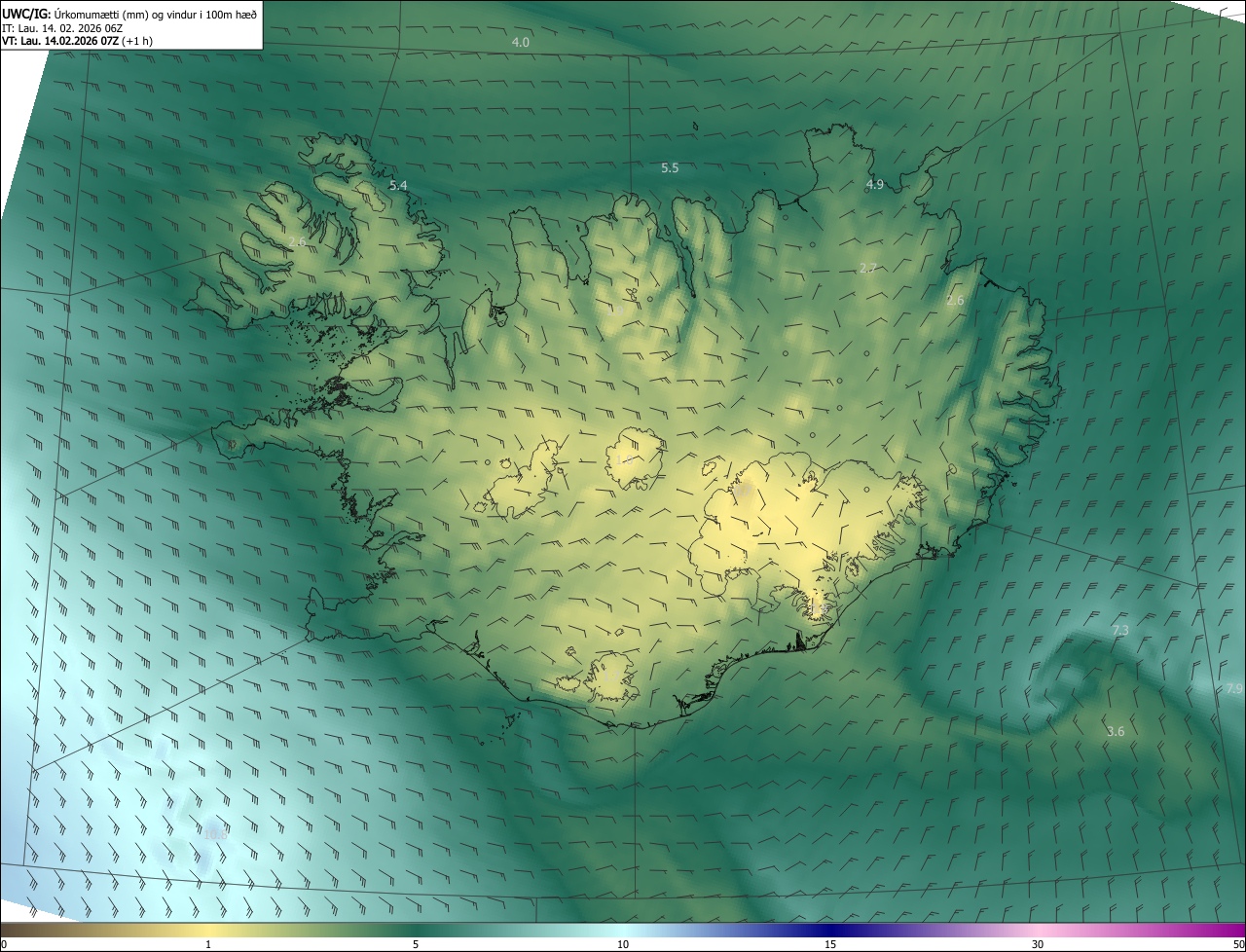Screen dimensions: 1246x952
Task: Click the 3.6 value label on the map
Action: (1117, 731)
